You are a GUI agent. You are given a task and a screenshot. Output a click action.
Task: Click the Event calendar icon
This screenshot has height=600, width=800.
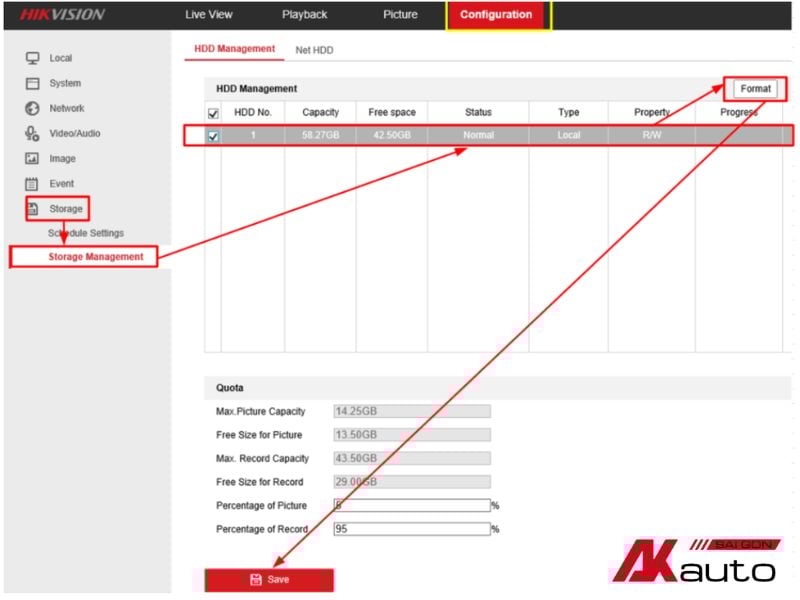pyautogui.click(x=32, y=184)
